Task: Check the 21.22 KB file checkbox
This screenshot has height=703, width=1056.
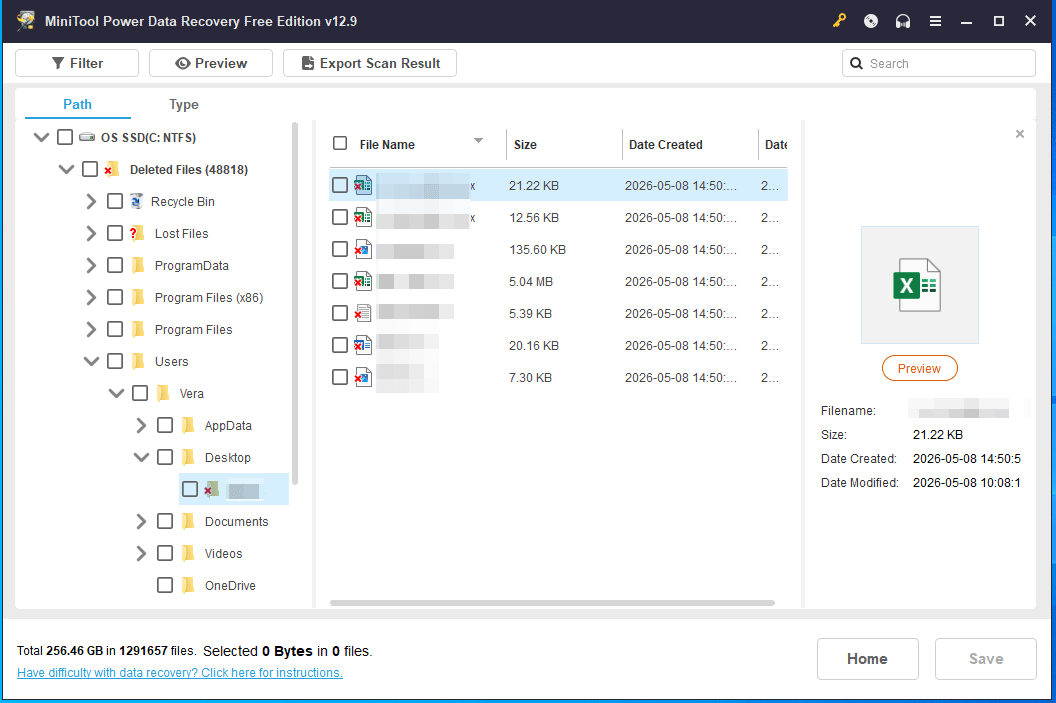Action: coord(340,185)
